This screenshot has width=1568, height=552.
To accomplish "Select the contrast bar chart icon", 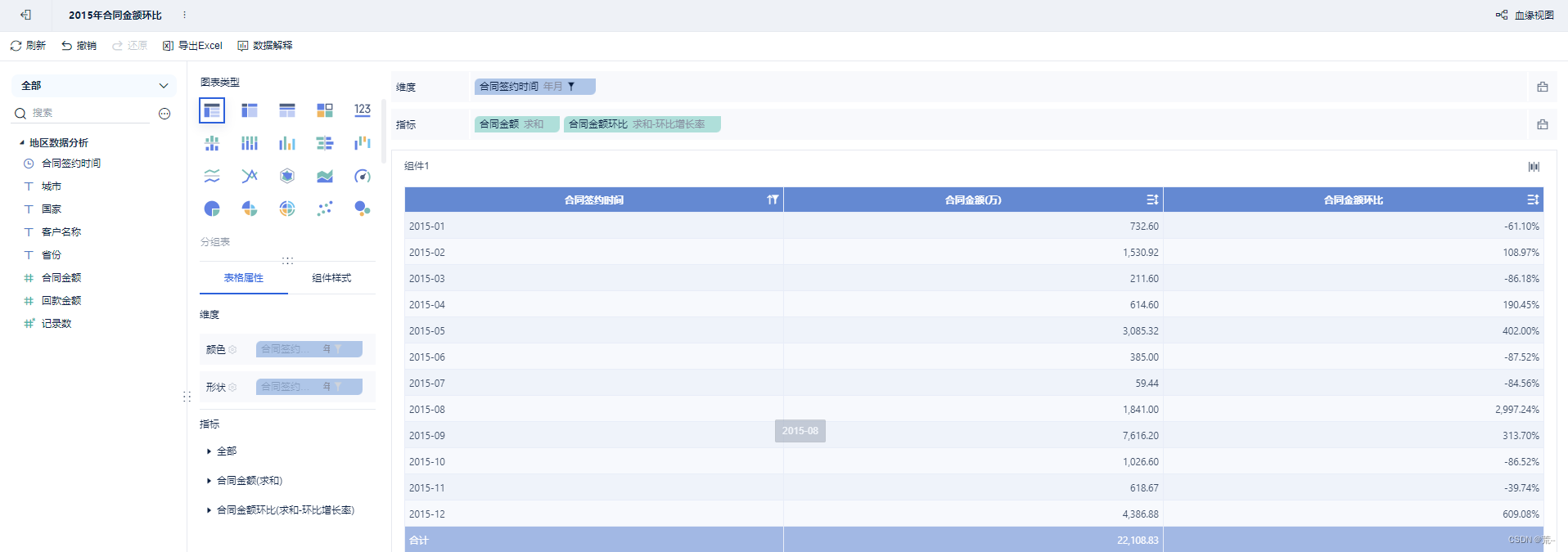I will 325,143.
